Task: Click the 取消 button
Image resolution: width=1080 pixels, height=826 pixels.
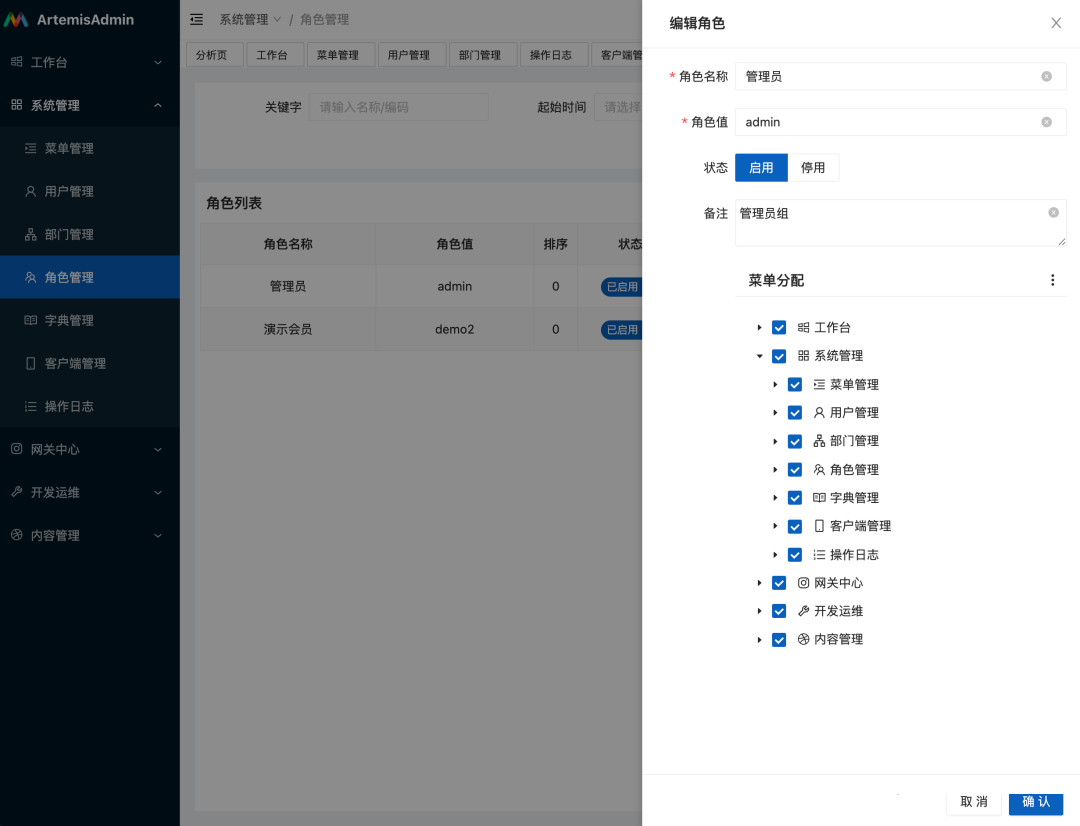Action: point(973,802)
